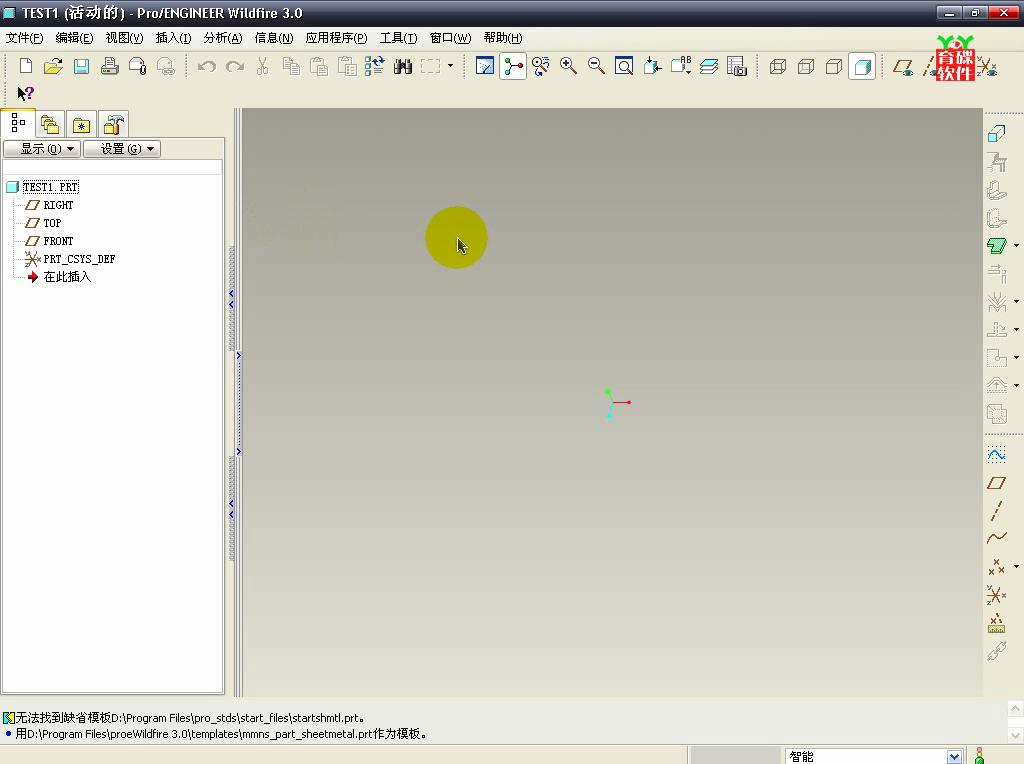The image size is (1024, 764).
Task: Create a datum plane from right toolbar
Action: pos(997,483)
